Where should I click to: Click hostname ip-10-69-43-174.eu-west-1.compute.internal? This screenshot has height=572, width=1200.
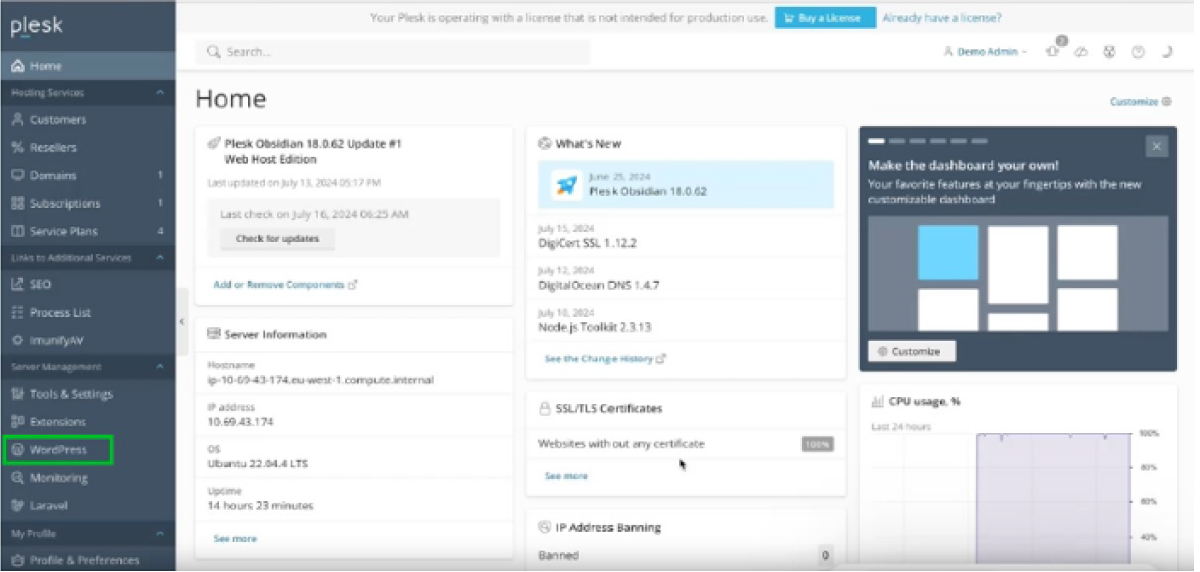320,380
